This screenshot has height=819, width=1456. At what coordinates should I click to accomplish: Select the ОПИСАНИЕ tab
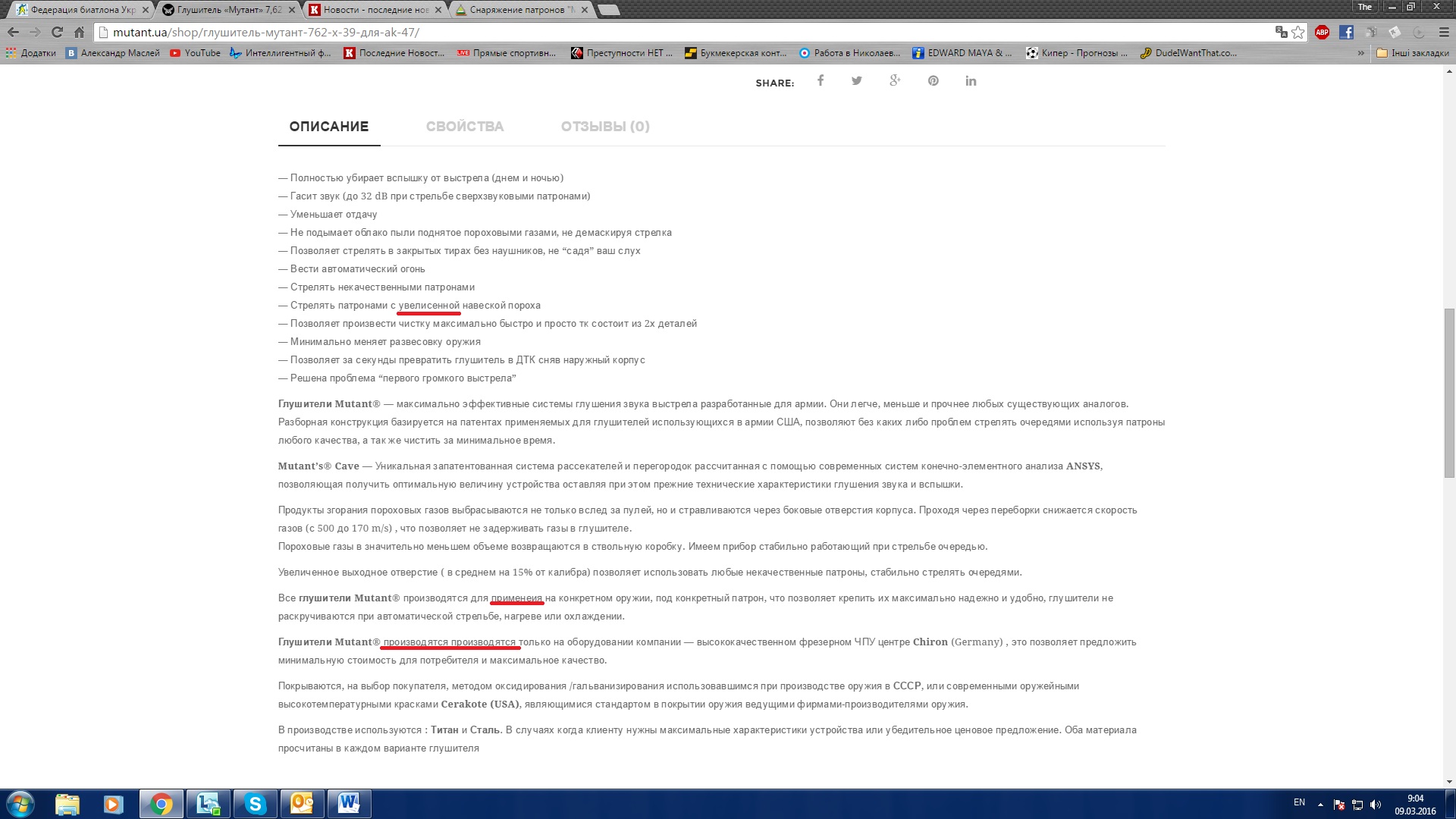(x=329, y=127)
